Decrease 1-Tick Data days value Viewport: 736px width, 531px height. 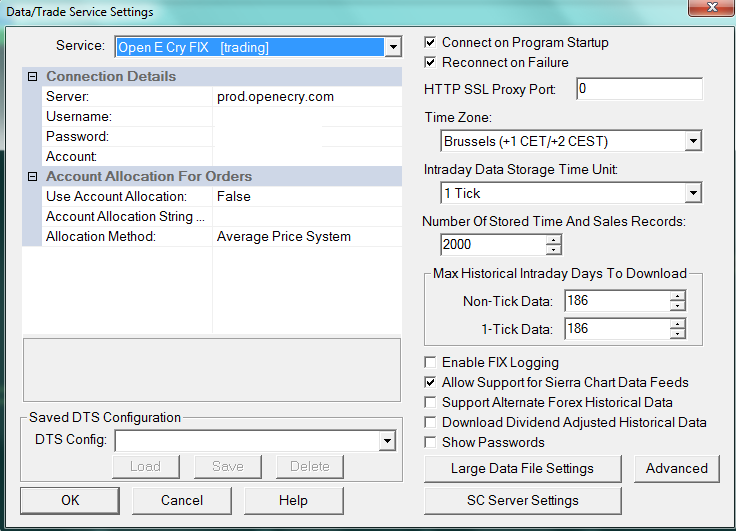(677, 334)
